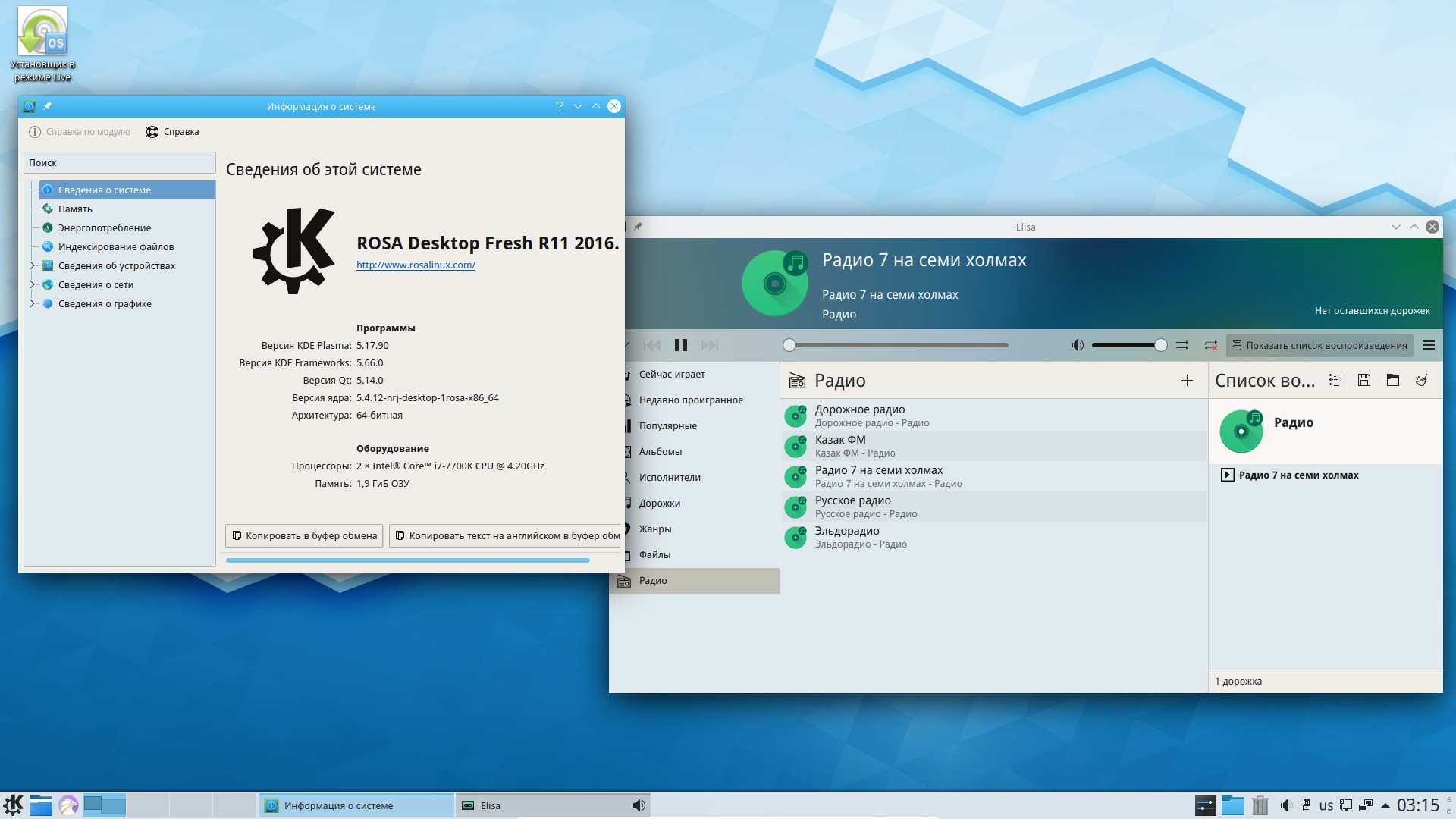The image size is (1456, 819).
Task: Open Elisa hamburger menu
Action: click(1429, 345)
